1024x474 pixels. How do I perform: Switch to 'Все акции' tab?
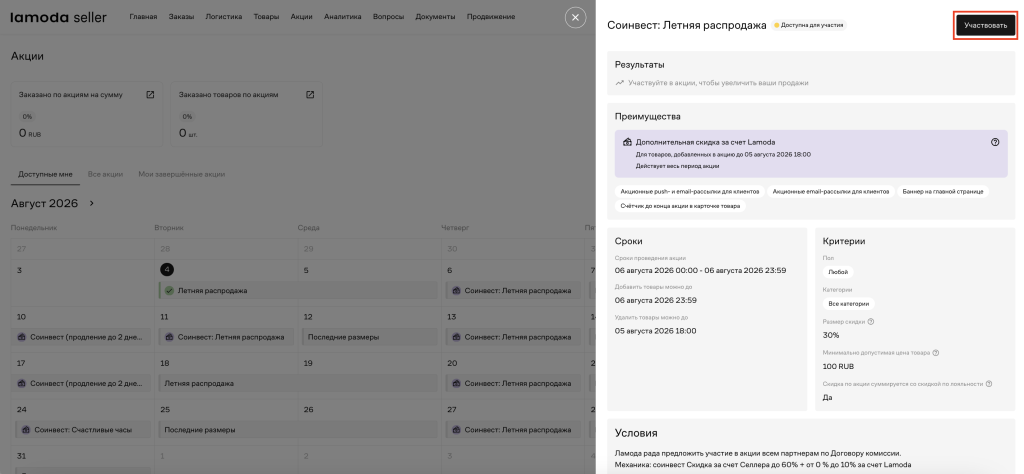pos(105,174)
